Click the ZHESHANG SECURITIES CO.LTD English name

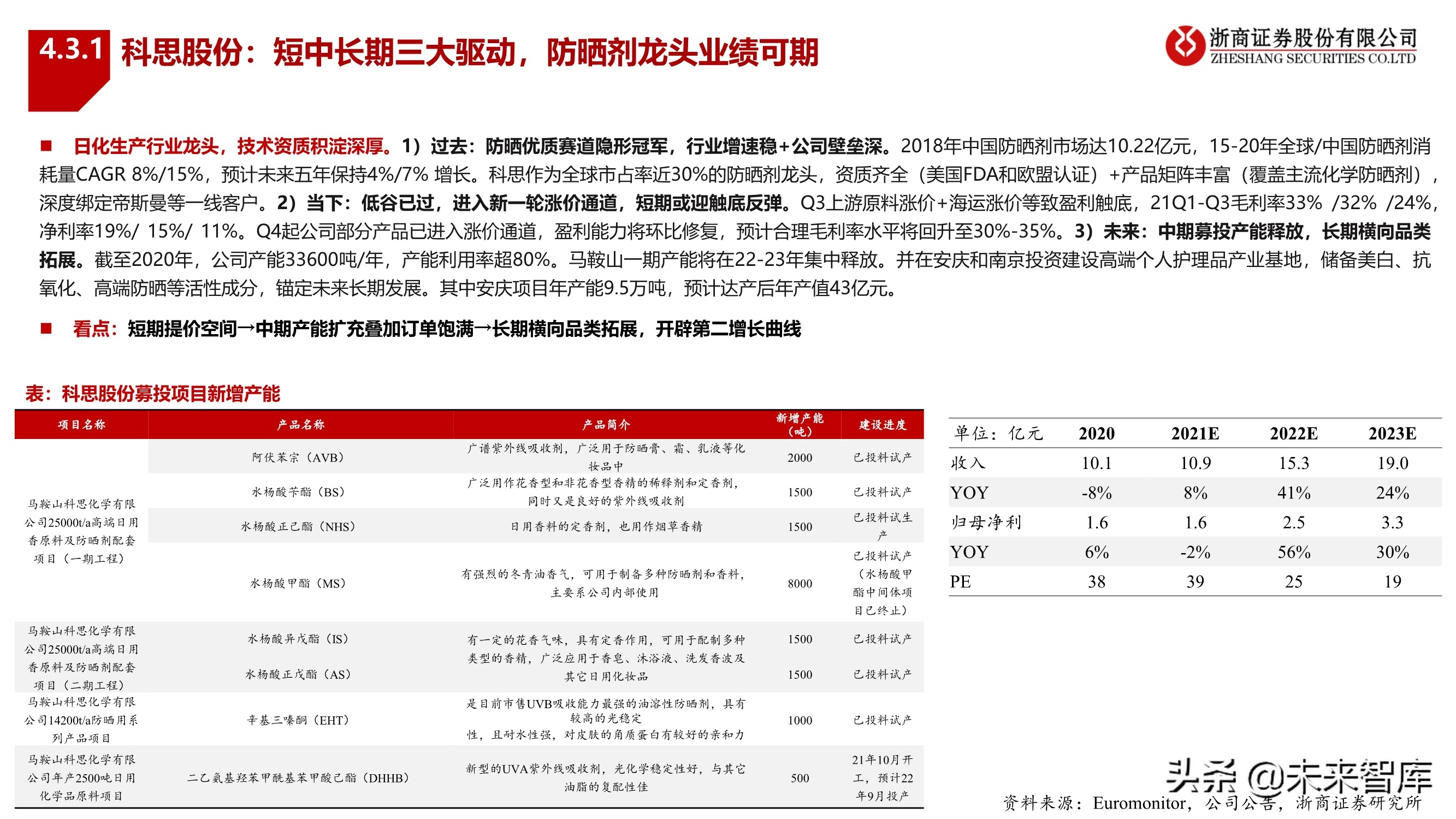1312,58
